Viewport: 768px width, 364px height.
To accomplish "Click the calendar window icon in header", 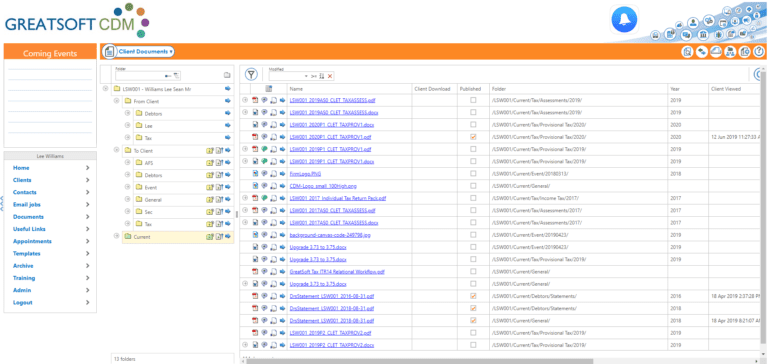I will pyautogui.click(x=723, y=24).
